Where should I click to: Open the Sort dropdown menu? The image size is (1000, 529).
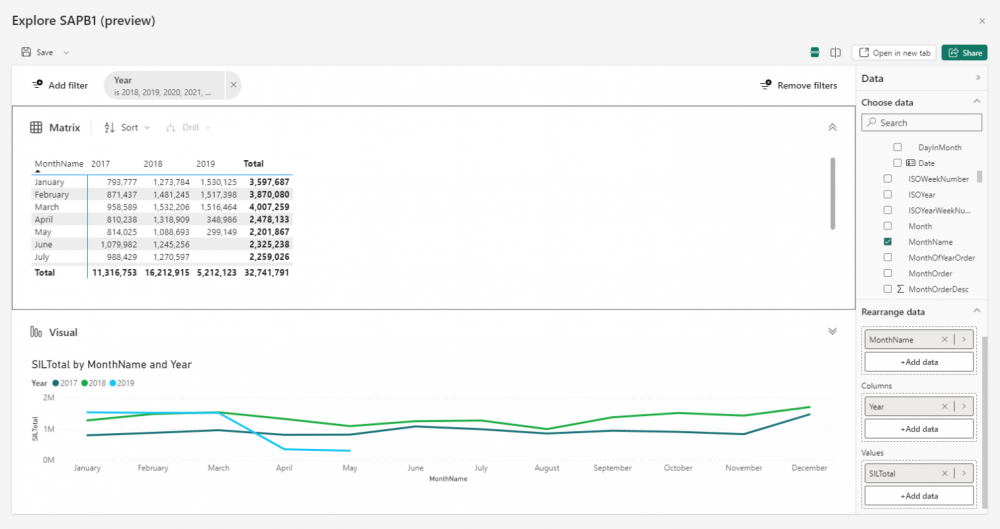pyautogui.click(x=128, y=128)
